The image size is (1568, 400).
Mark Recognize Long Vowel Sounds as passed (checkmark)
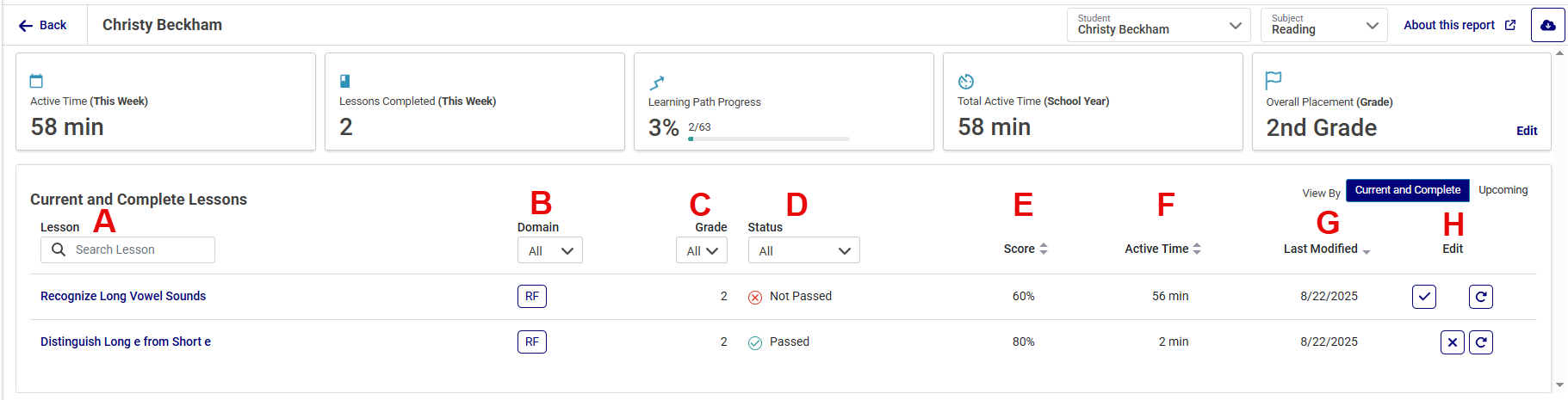tap(1423, 297)
